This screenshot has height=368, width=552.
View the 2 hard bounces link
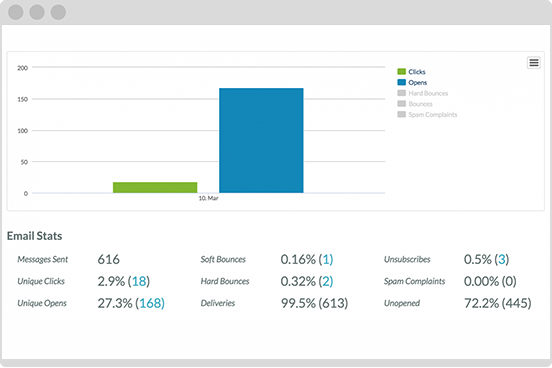coord(326,281)
